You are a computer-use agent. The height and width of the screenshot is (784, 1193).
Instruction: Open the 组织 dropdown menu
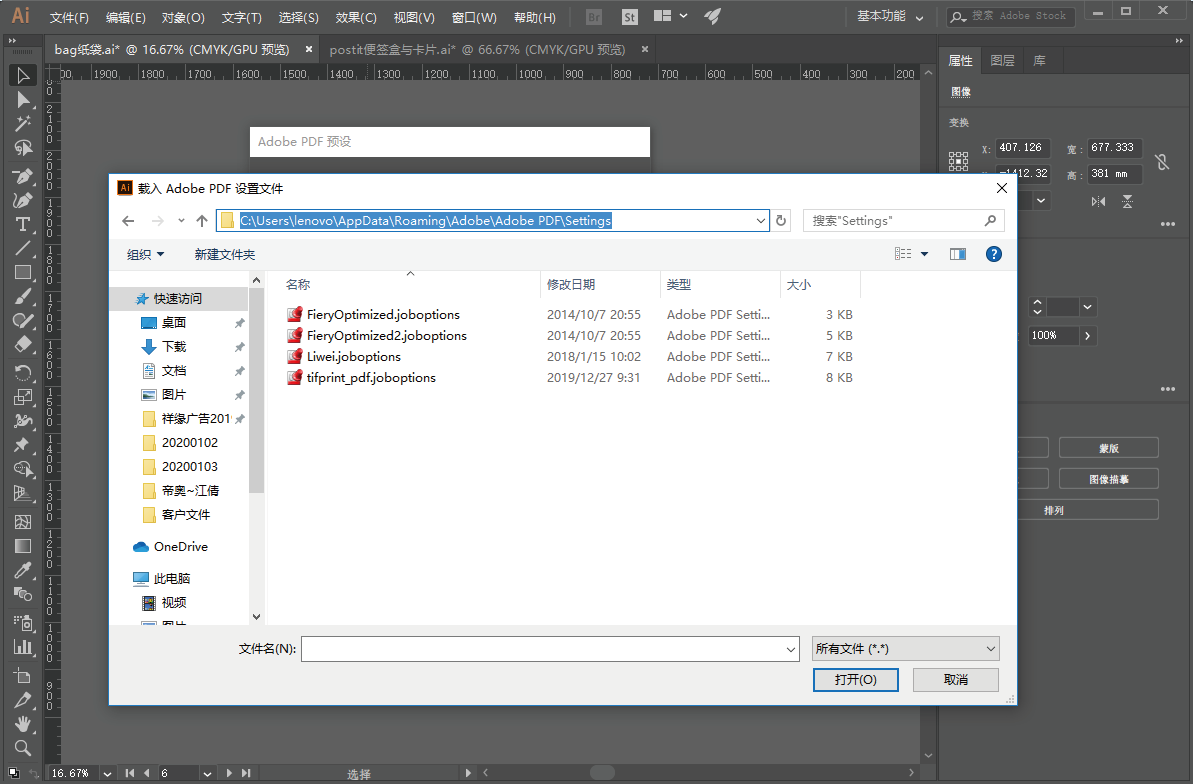pyautogui.click(x=145, y=254)
